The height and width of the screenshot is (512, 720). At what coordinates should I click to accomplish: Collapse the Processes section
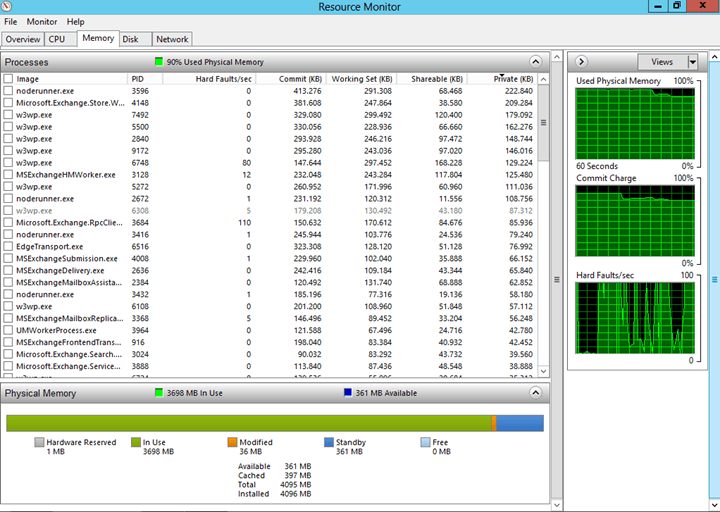click(535, 62)
